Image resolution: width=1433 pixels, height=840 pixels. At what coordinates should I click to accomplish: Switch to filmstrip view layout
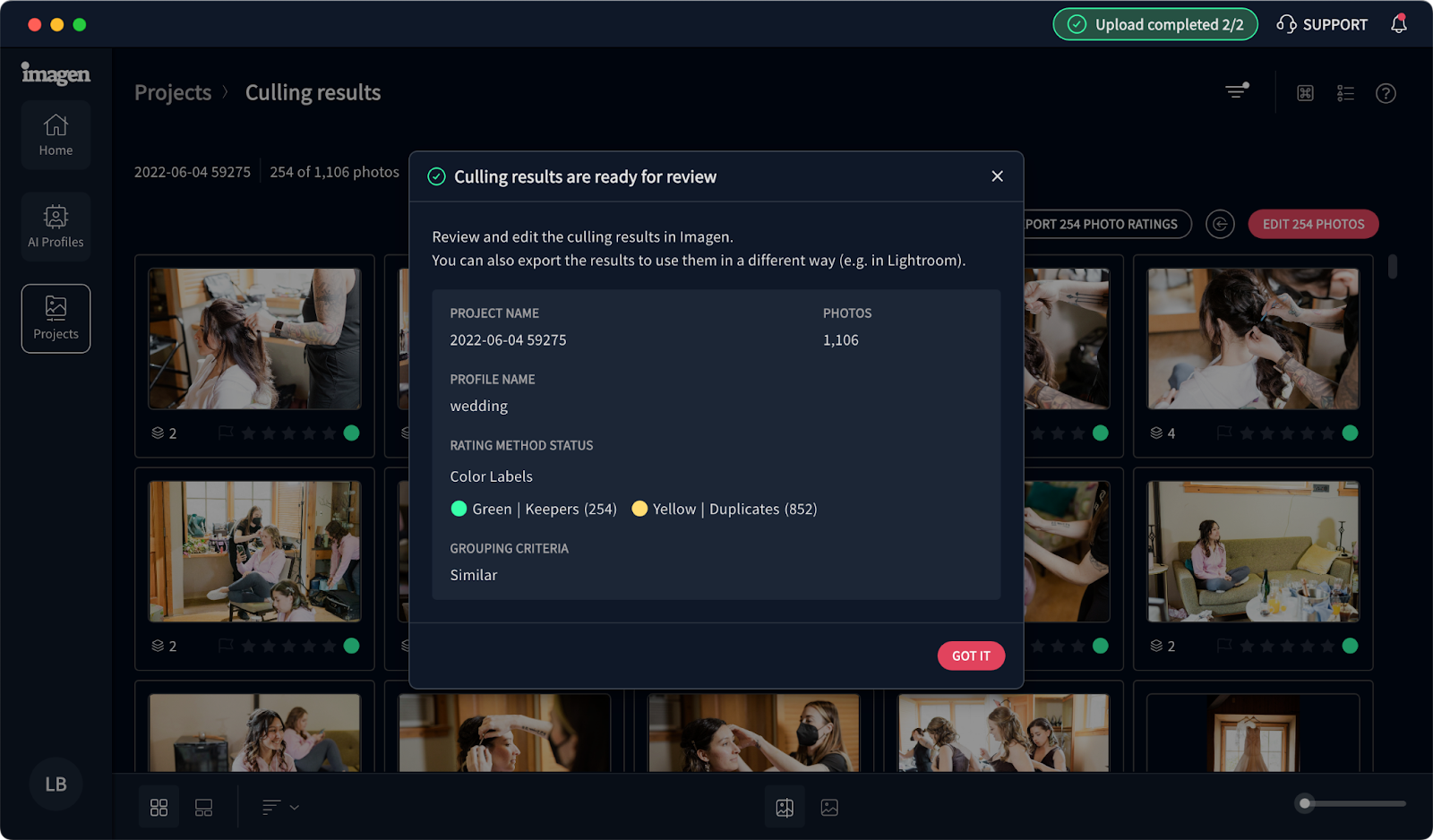point(203,808)
